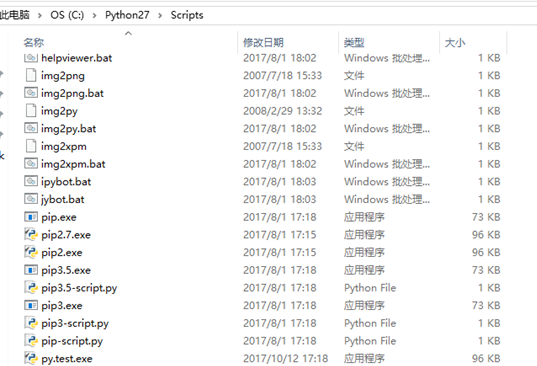Click the ipybot.bat batch file icon
The image size is (537, 366).
coord(31,181)
